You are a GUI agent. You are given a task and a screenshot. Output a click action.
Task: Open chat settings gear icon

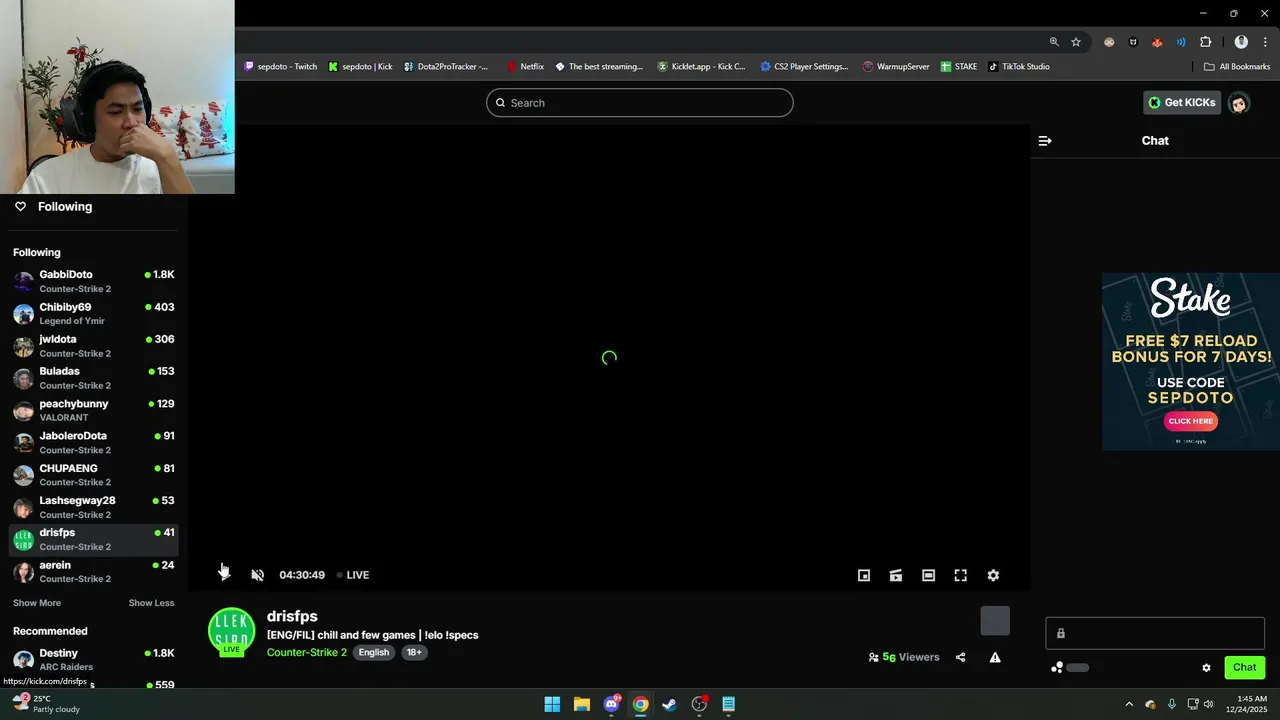click(1206, 667)
